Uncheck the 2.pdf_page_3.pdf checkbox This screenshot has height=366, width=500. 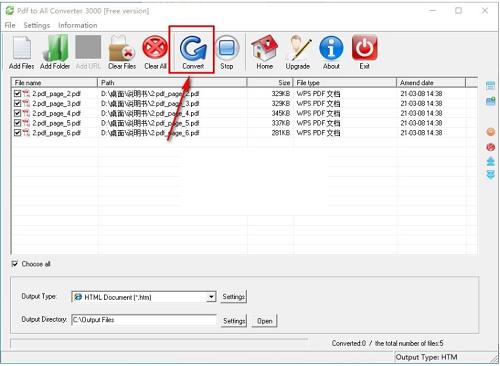click(x=17, y=103)
